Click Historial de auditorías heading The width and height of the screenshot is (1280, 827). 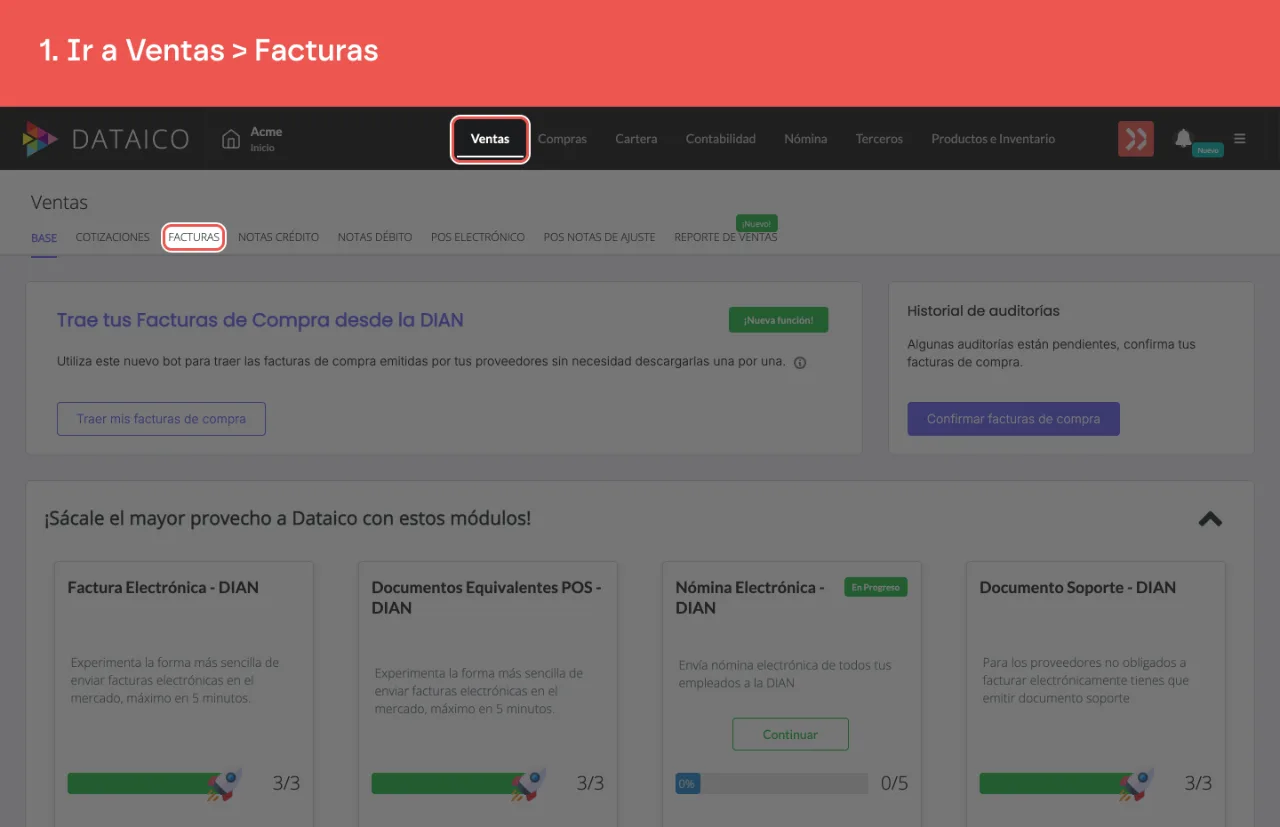pos(983,311)
